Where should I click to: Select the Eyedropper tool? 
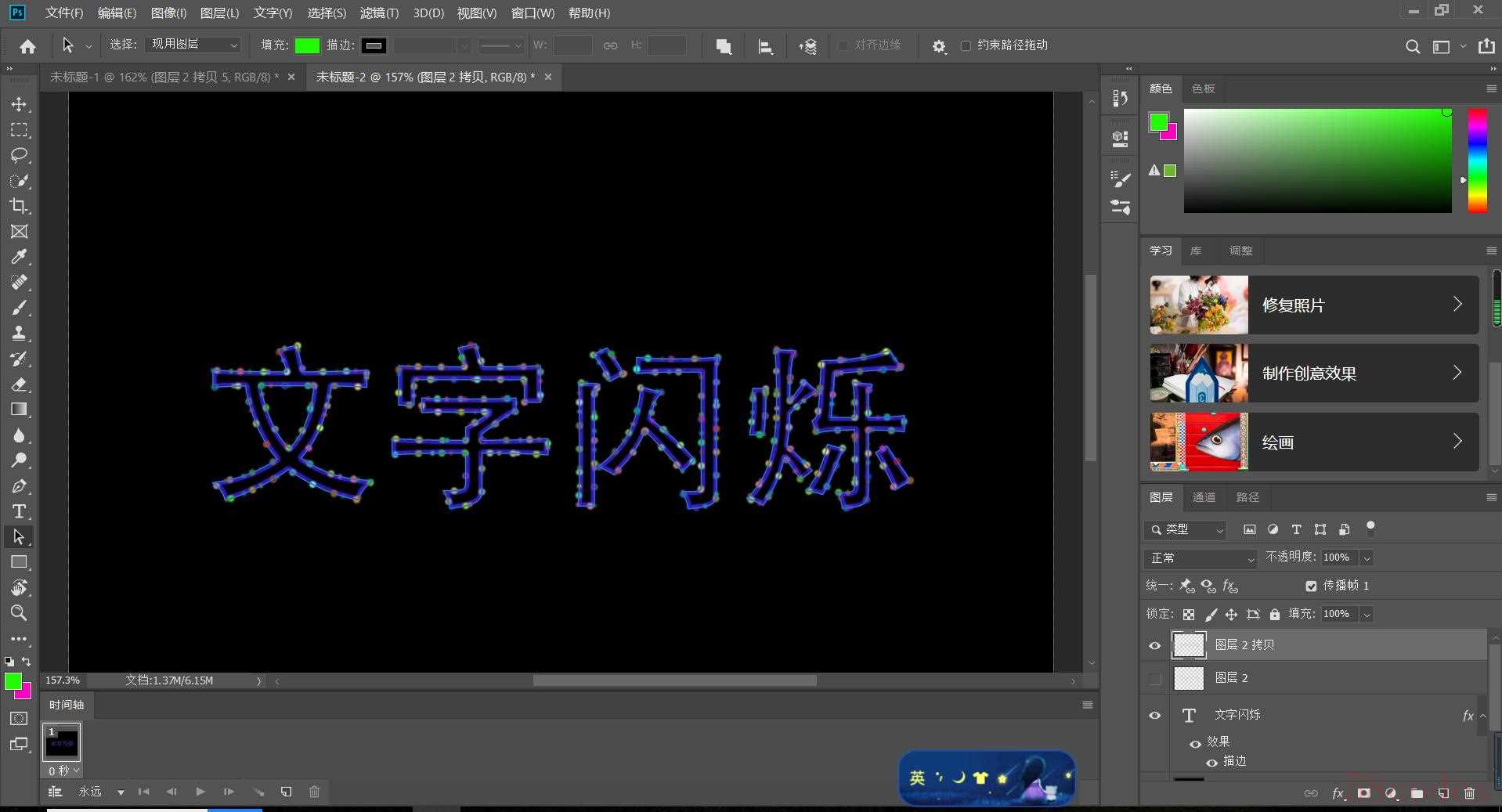(19, 257)
